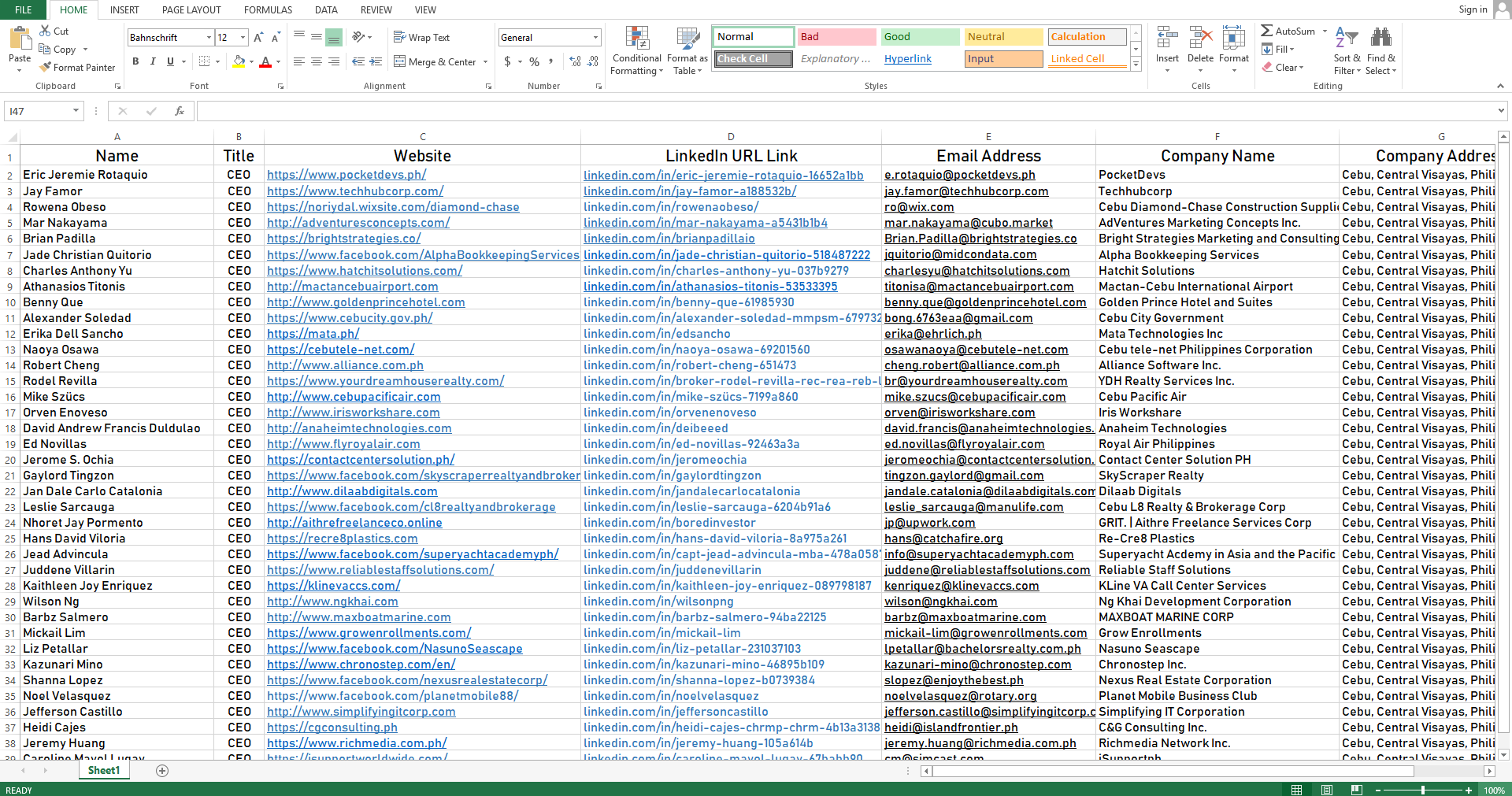Open the borders tool icon
This screenshot has width=1512, height=796.
click(205, 61)
